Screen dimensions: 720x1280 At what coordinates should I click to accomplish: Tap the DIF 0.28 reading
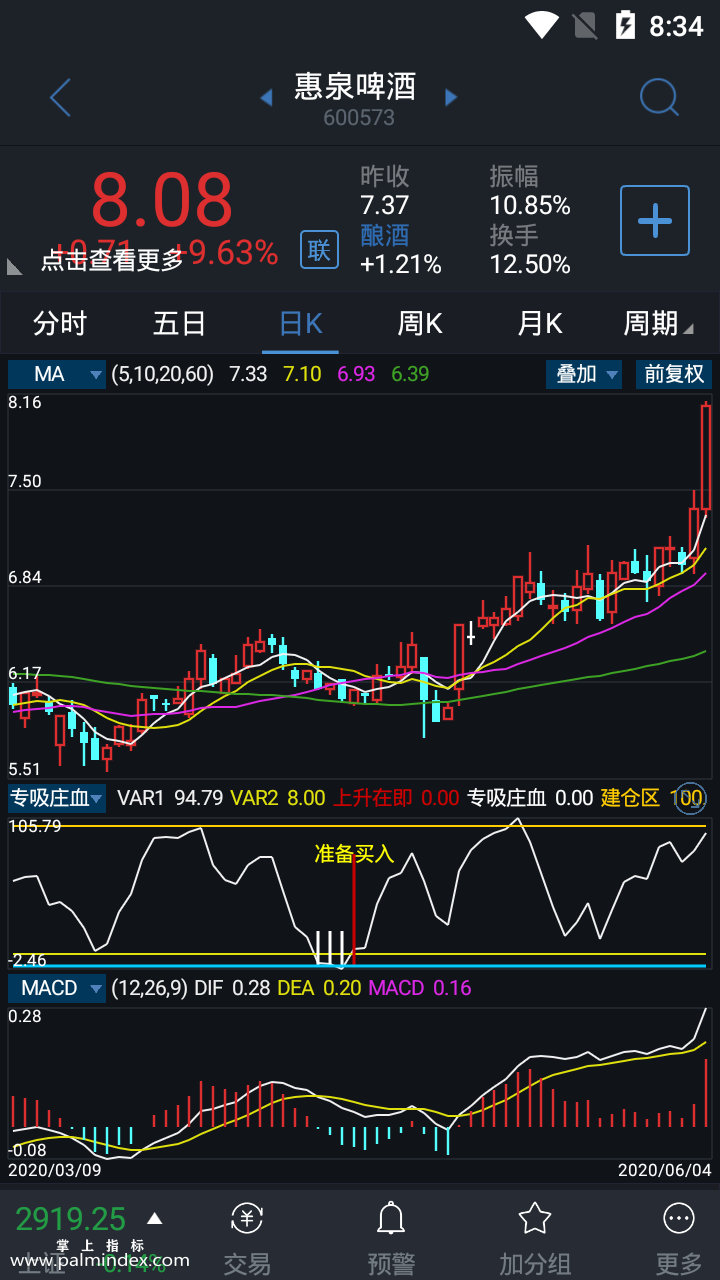232,988
